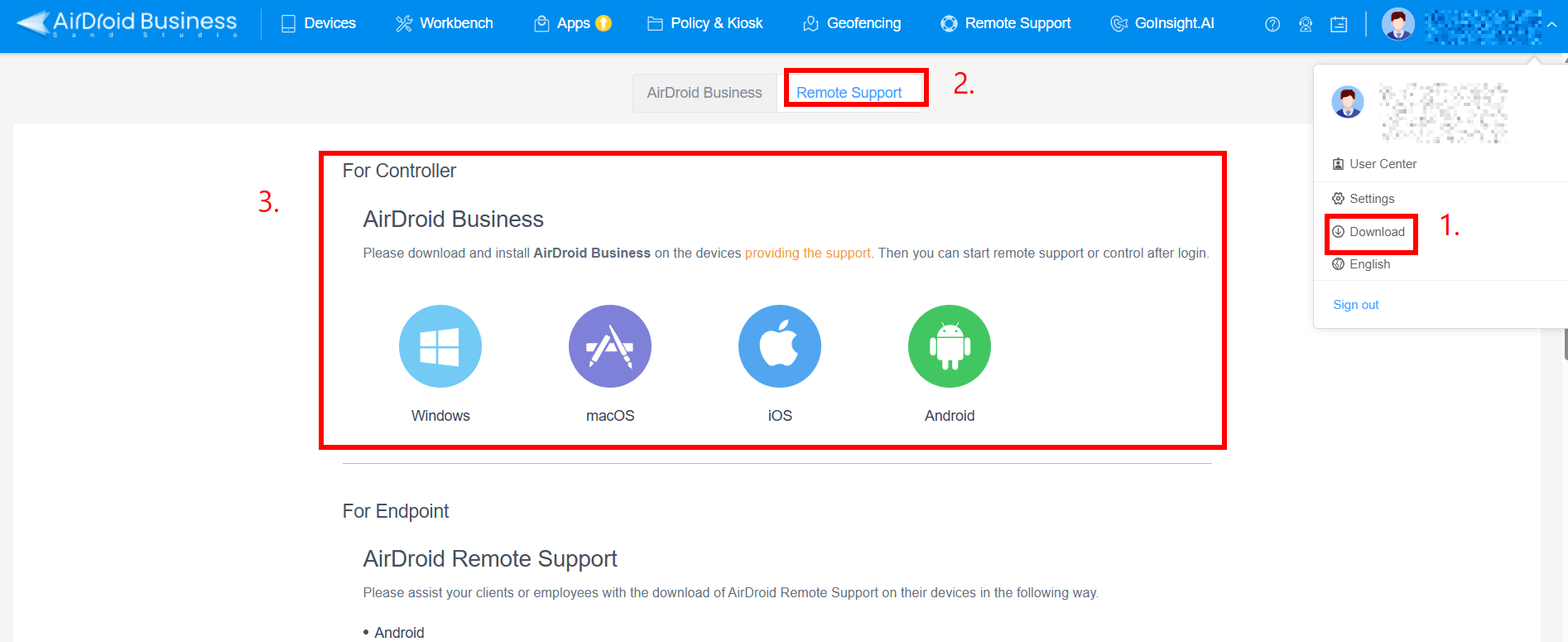Viewport: 1568px width, 642px height.
Task: Click the 'For Endpoint' heading
Action: (x=396, y=511)
